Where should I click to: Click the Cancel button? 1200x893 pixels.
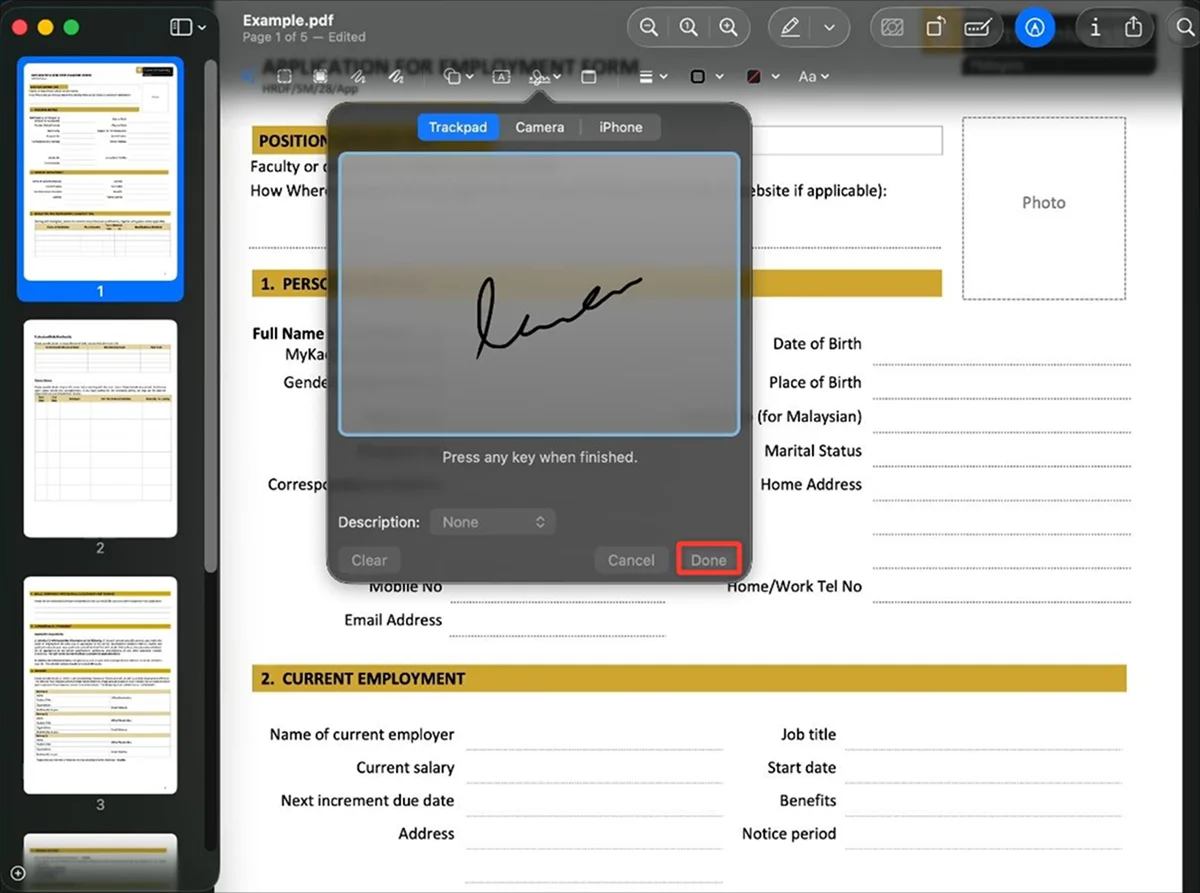[x=631, y=560]
